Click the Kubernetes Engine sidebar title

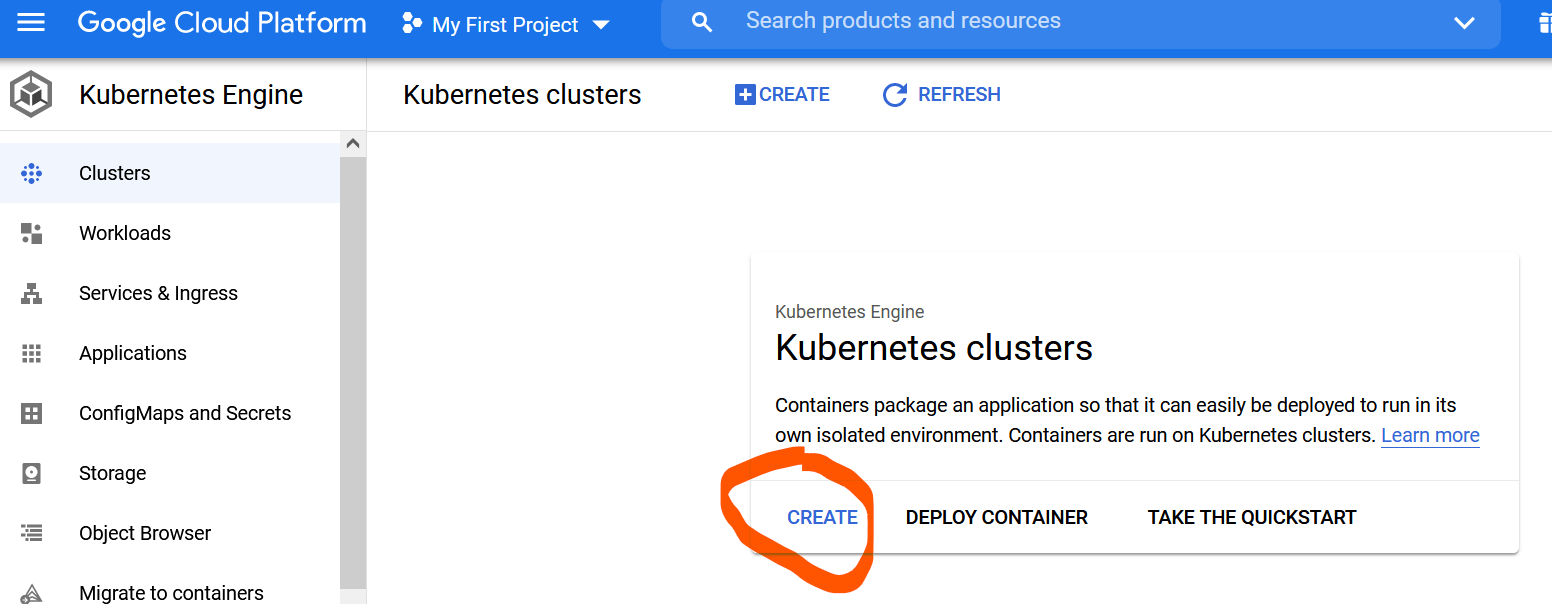[x=191, y=95]
